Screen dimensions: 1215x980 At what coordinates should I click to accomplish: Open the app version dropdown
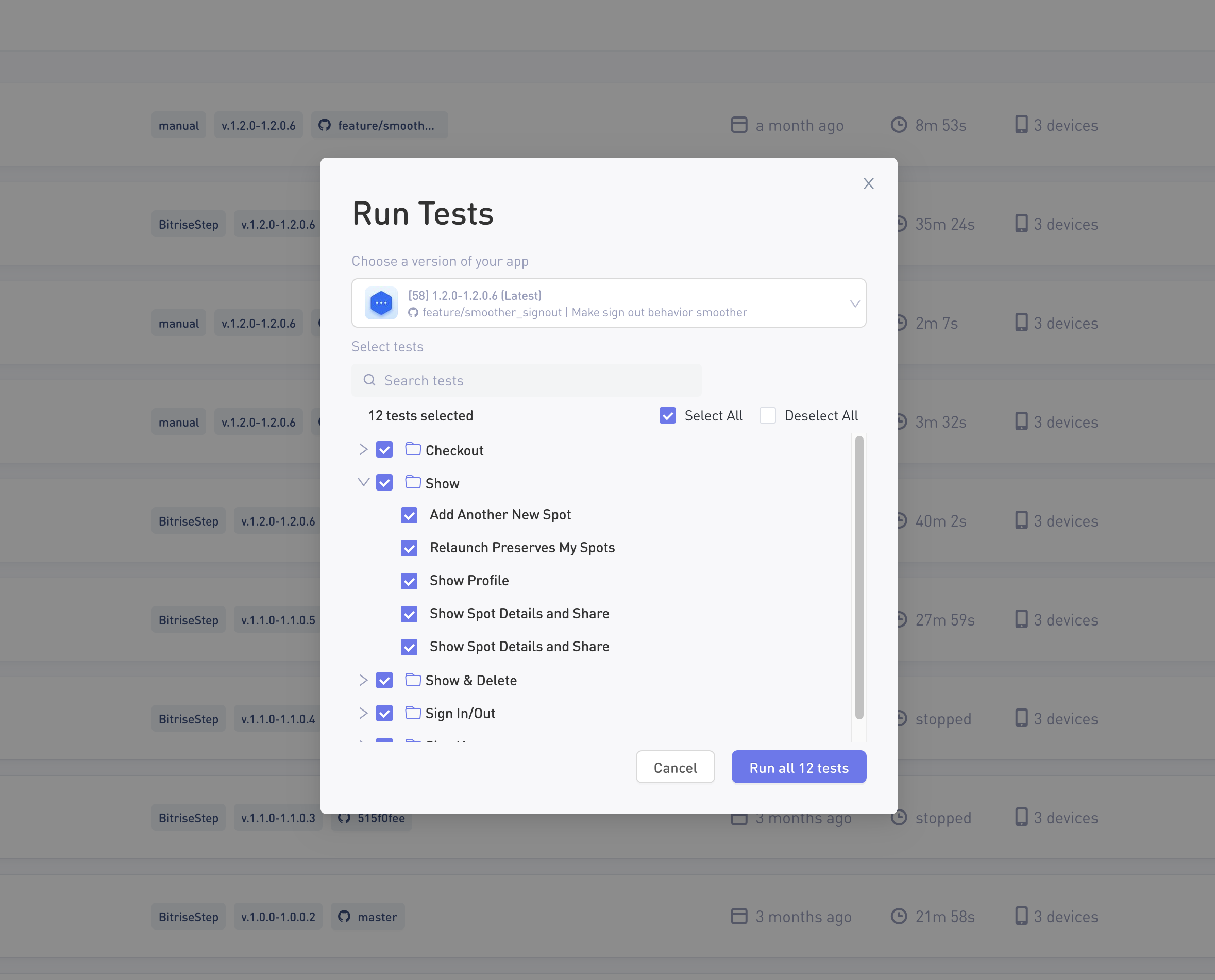tap(854, 303)
